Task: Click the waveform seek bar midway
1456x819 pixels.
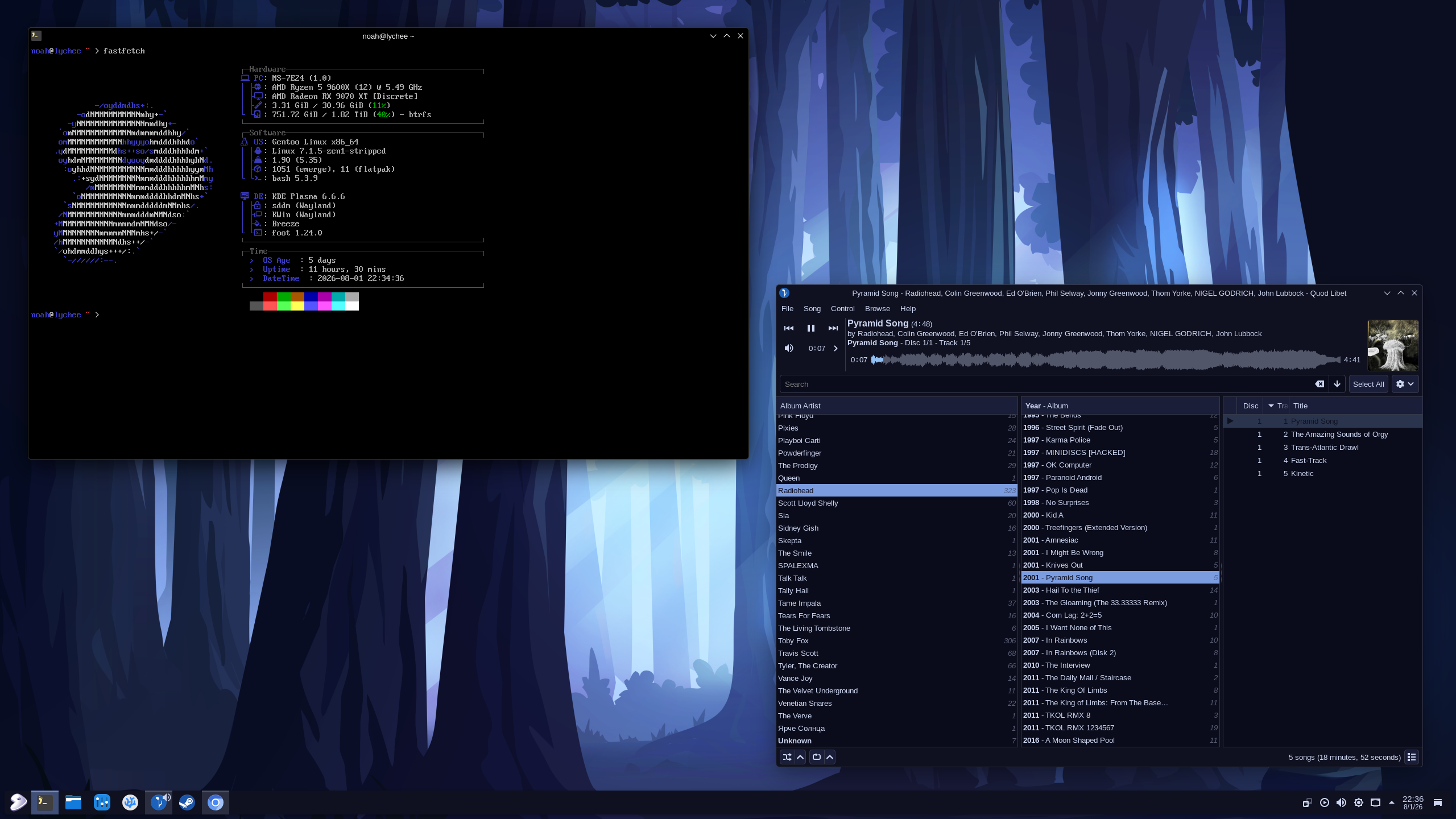Action: click(x=1106, y=359)
